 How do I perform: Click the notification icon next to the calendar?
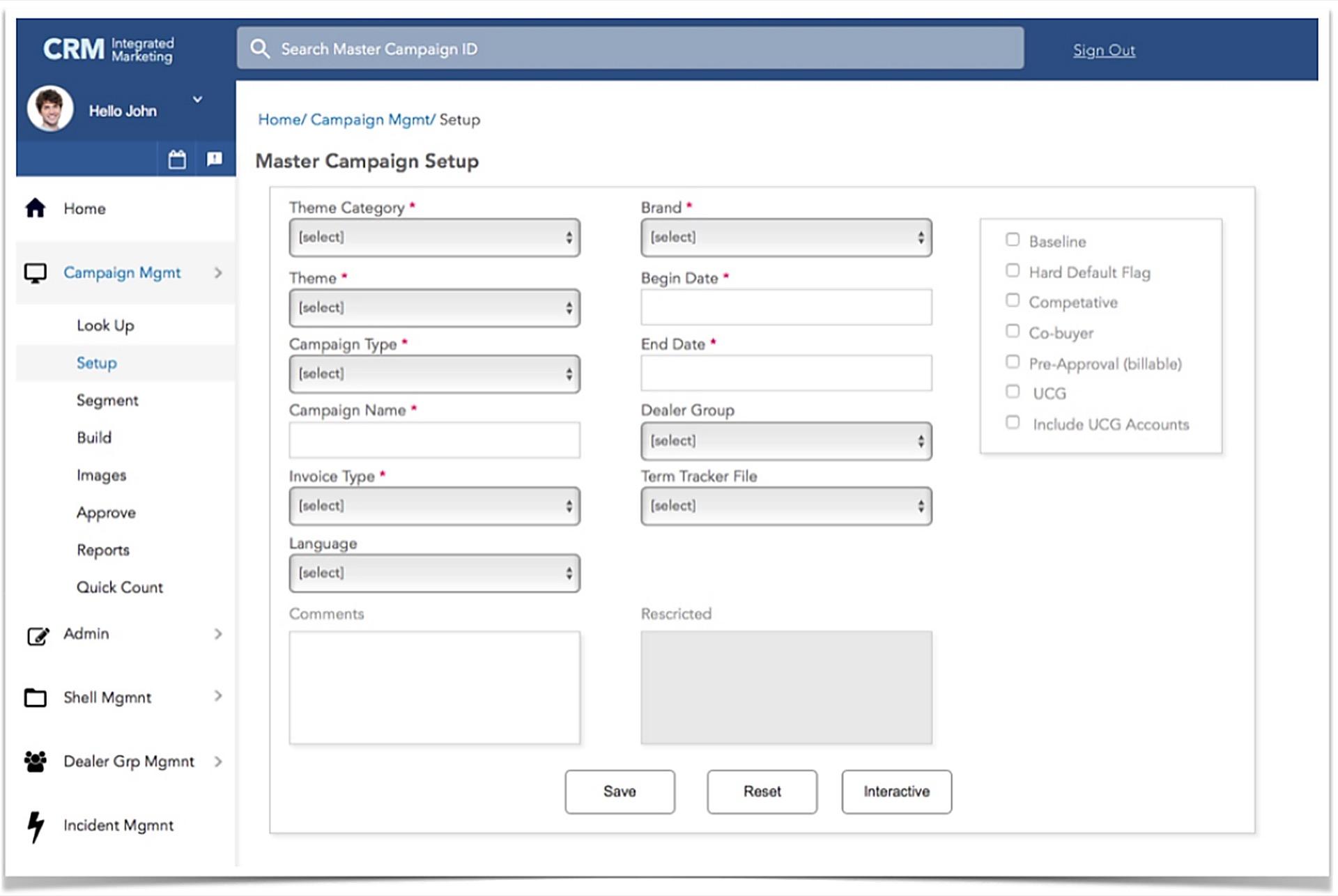tap(215, 159)
